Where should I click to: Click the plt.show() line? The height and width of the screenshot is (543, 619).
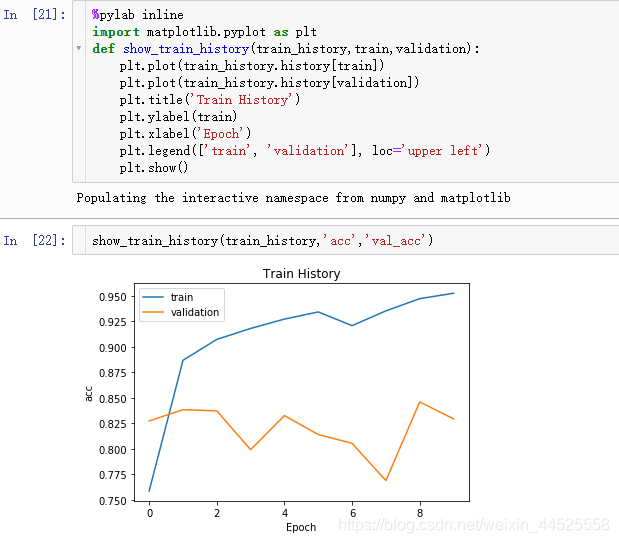tap(154, 168)
